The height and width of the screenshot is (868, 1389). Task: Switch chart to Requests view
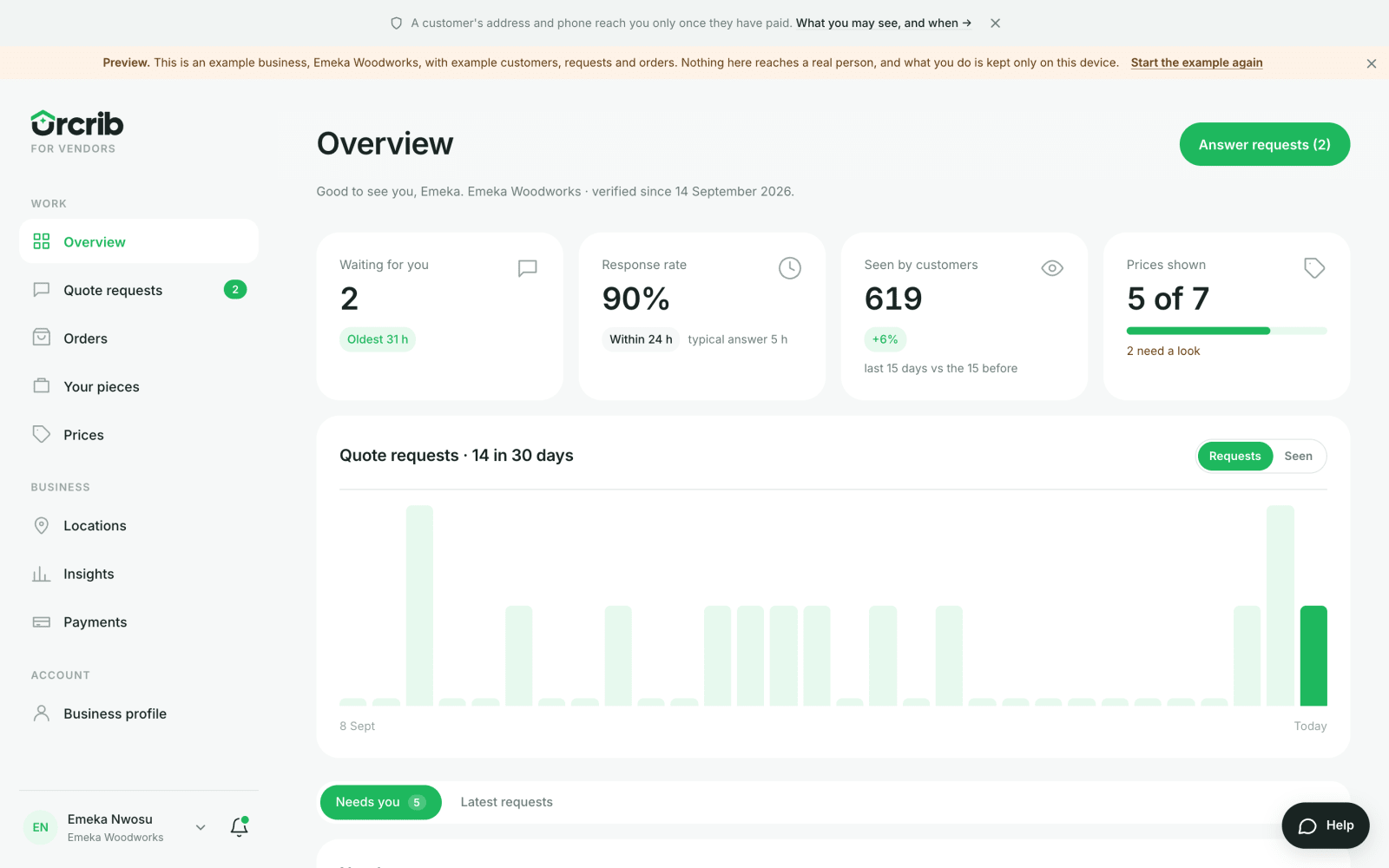click(1234, 456)
